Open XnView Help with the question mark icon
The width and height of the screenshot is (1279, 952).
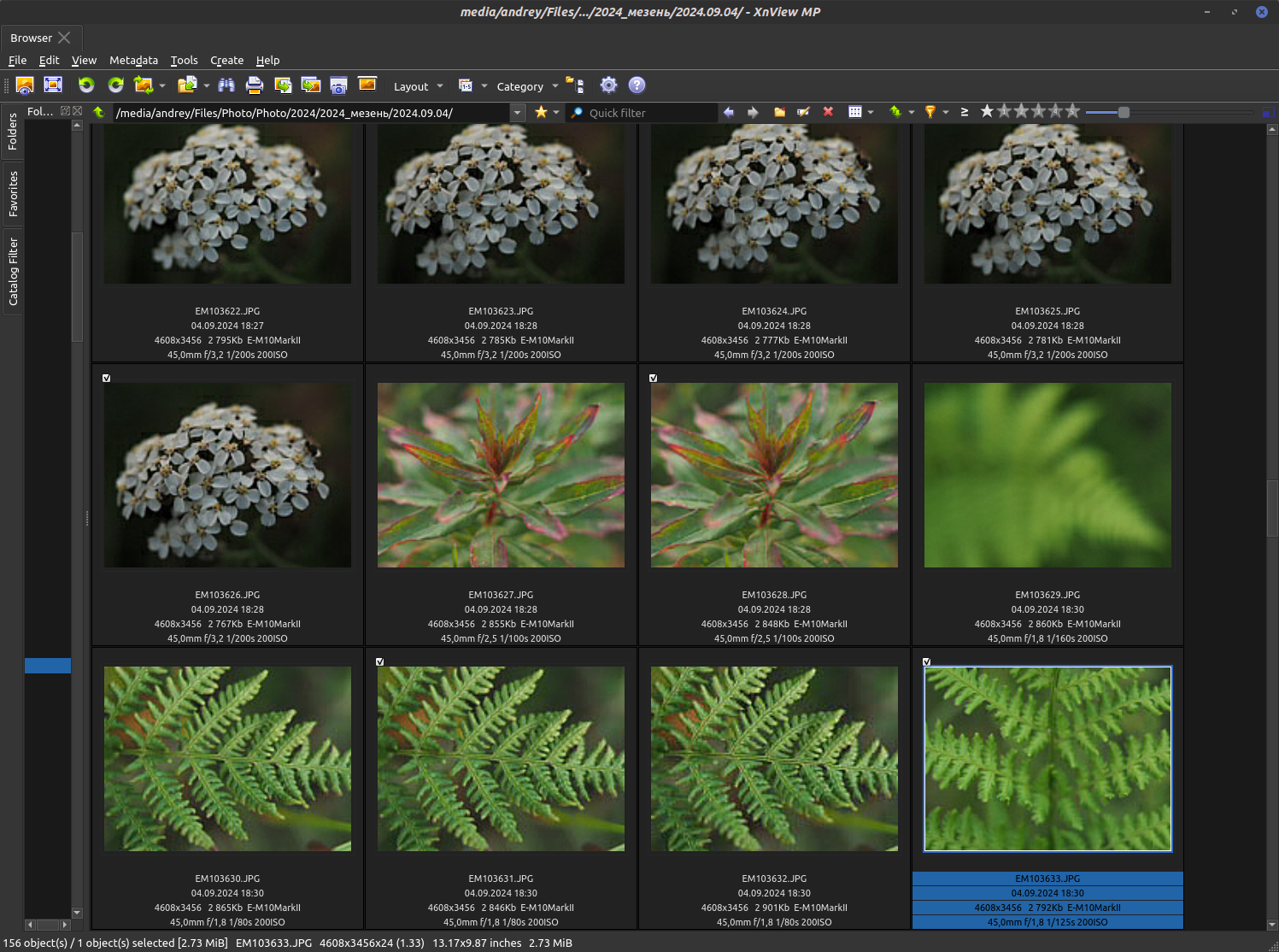point(637,85)
